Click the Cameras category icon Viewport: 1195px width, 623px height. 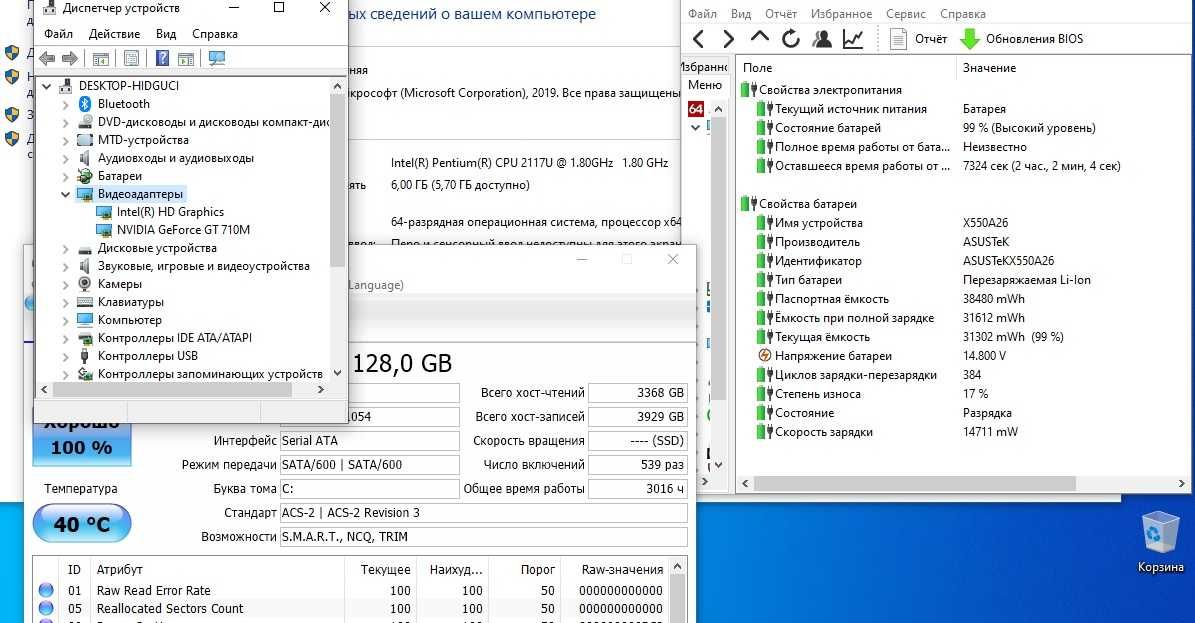coord(85,284)
